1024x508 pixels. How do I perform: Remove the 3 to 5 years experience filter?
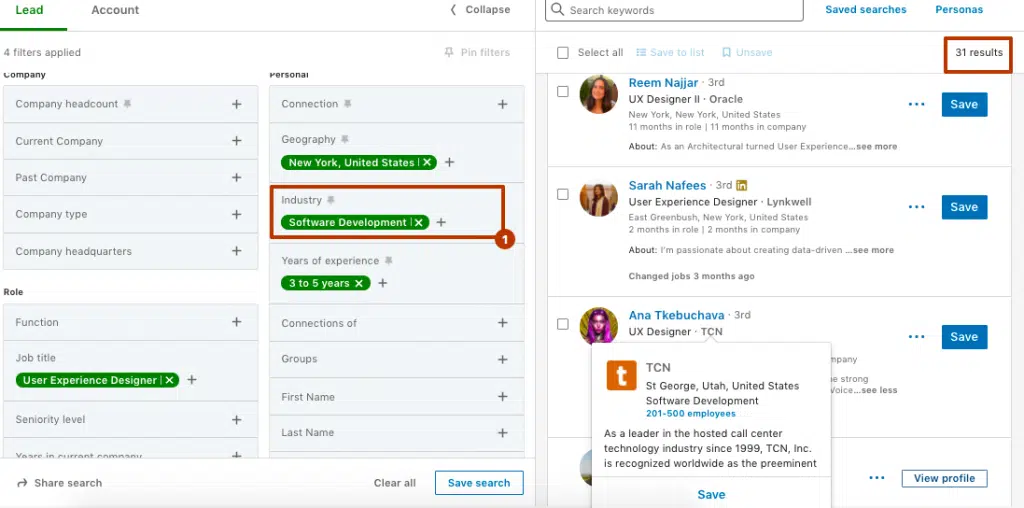point(359,284)
